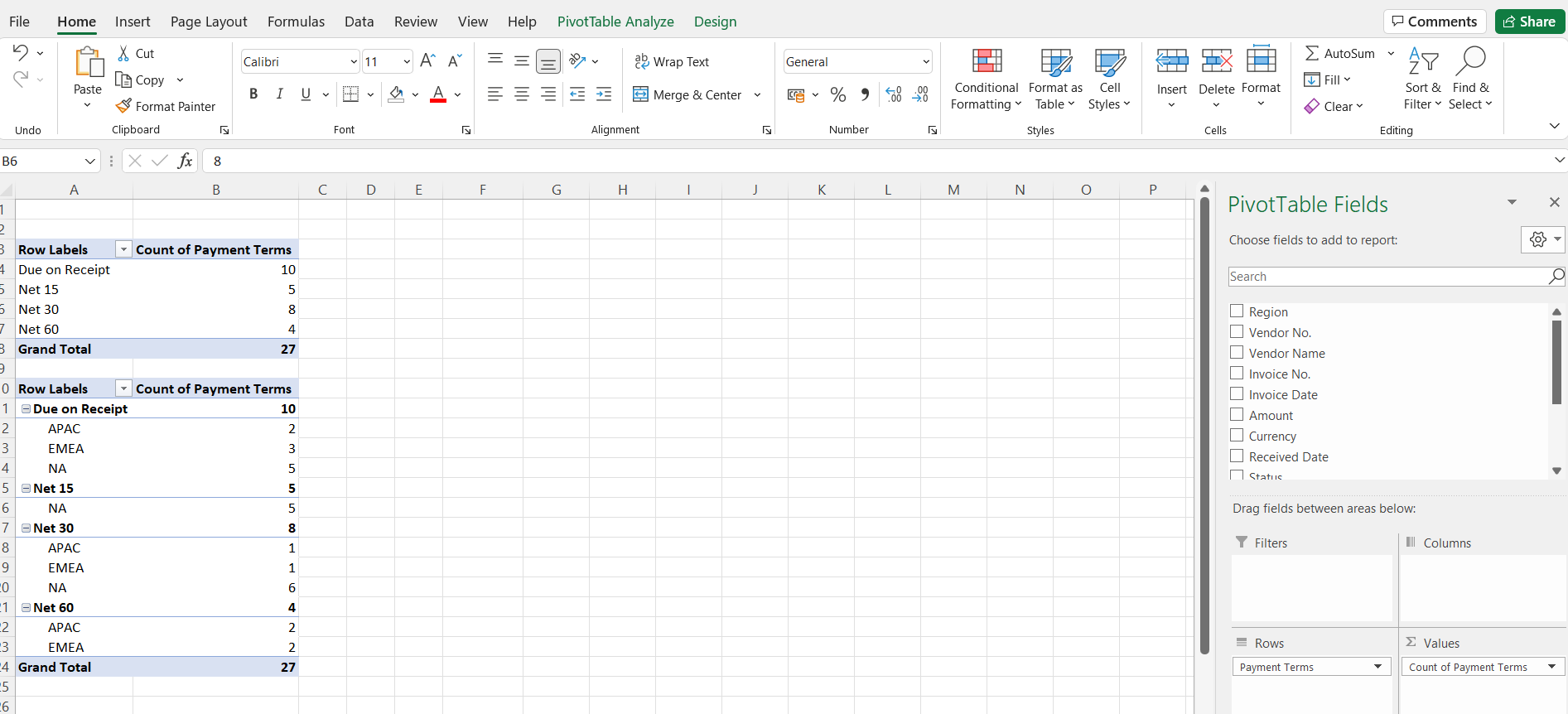The height and width of the screenshot is (714, 1568).
Task: Switch to the Page Layout tab
Action: pyautogui.click(x=209, y=22)
